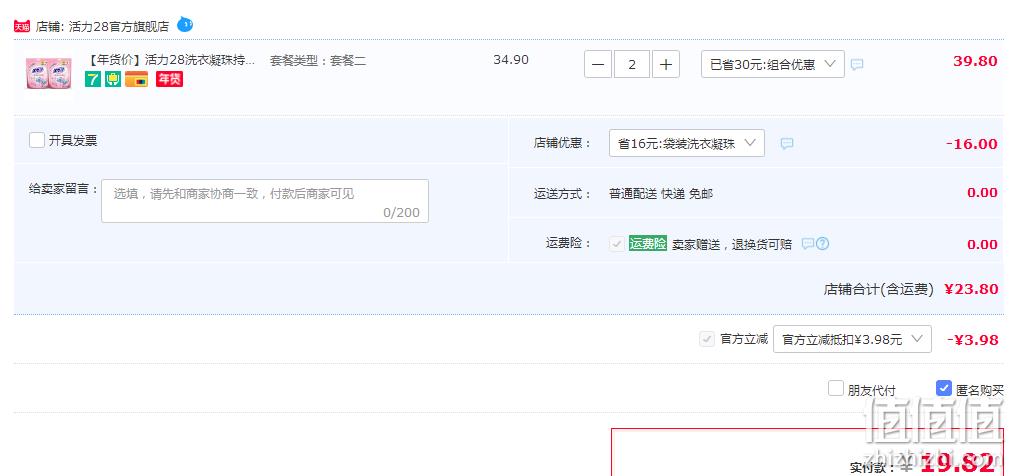
Task: Click the product thumbnail image
Action: pos(48,72)
